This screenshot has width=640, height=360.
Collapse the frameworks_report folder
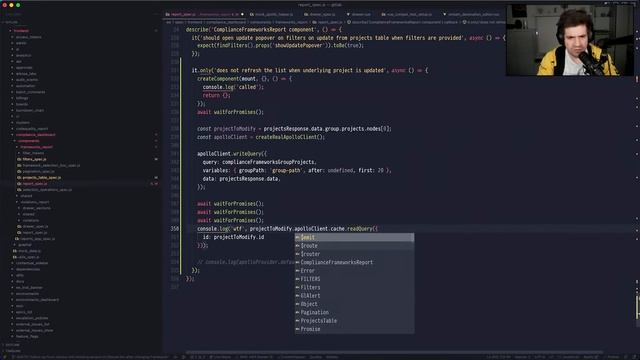tap(18, 147)
